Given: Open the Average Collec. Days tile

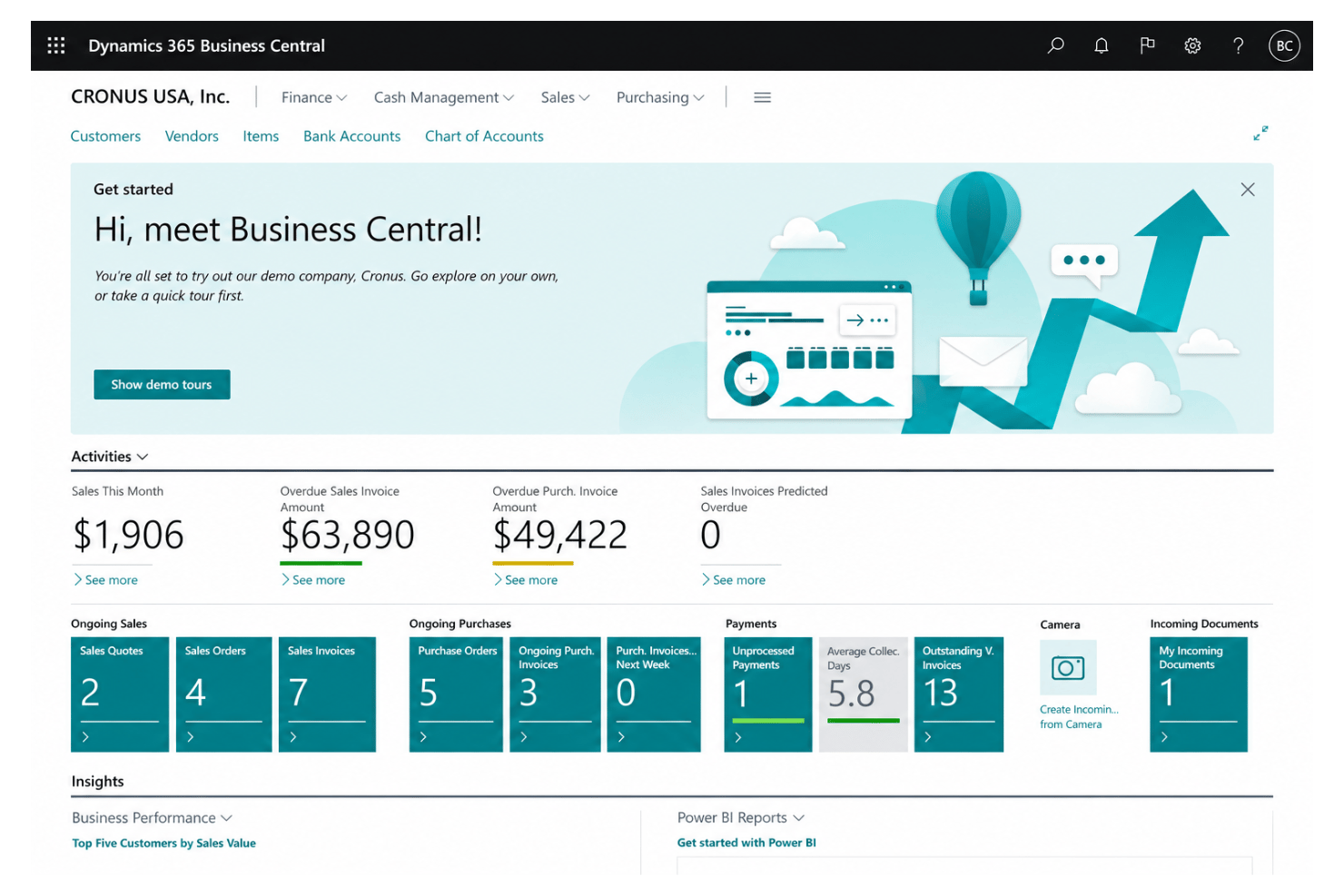Looking at the screenshot, I should click(863, 694).
